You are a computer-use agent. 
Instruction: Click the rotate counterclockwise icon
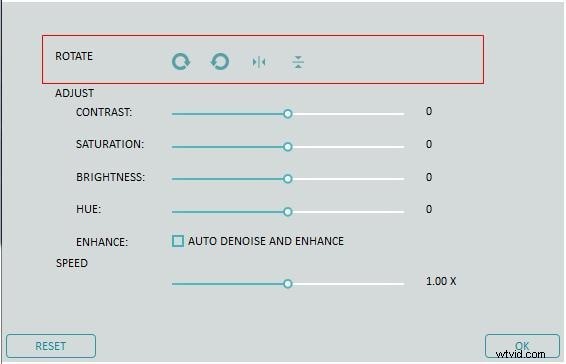[x=219, y=61]
